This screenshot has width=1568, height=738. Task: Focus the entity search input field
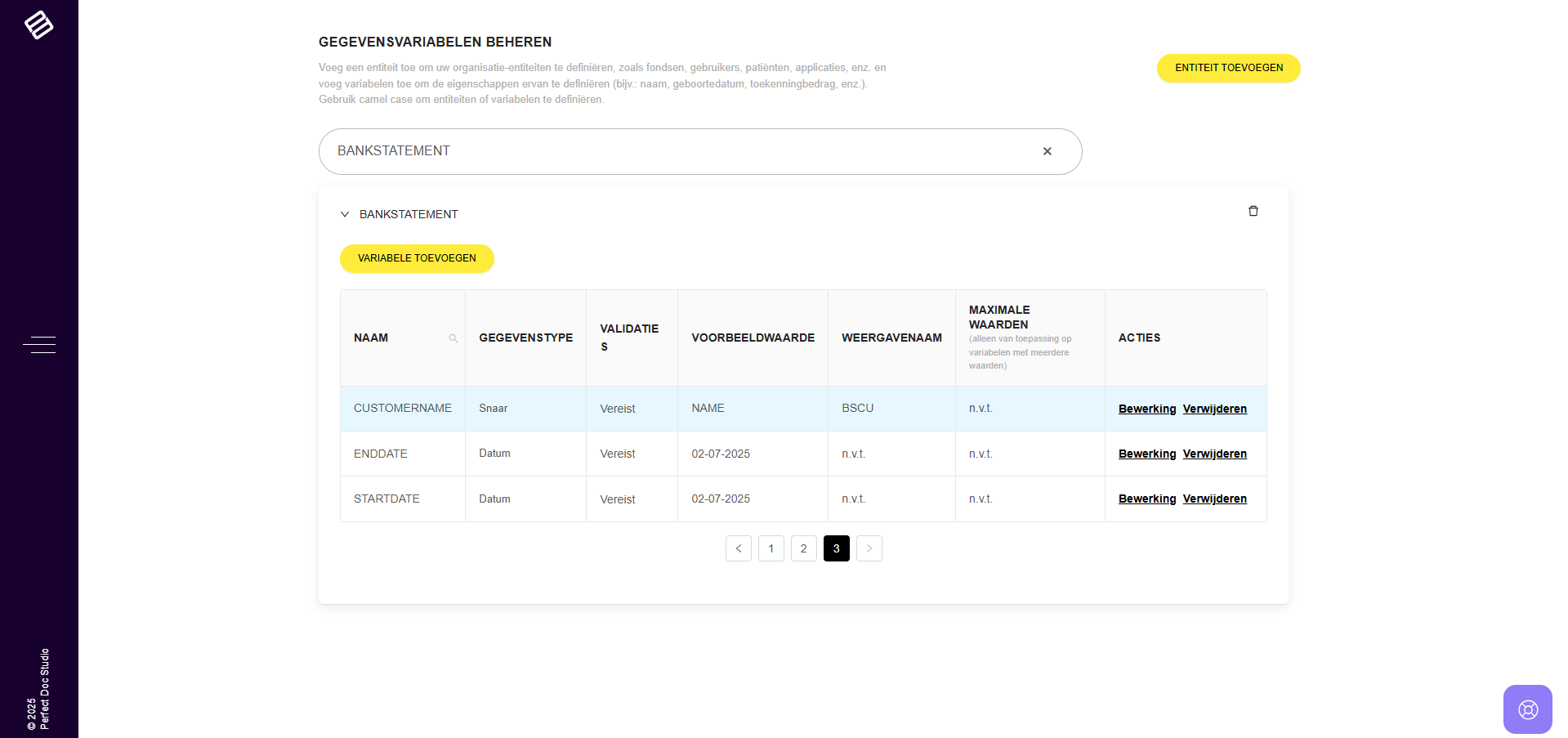(x=678, y=151)
